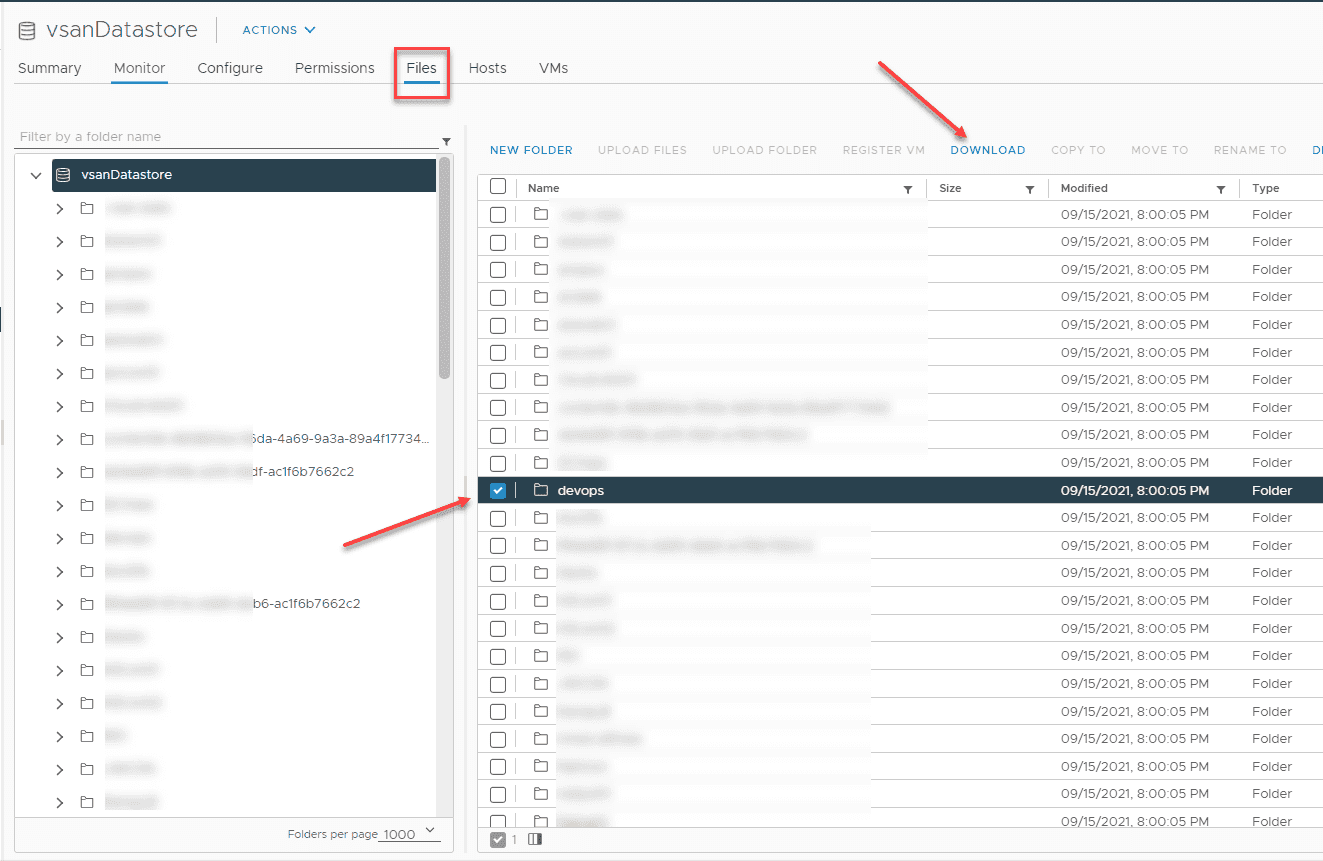The image size is (1323, 861).
Task: Open the Folders per page dropdown
Action: (410, 834)
